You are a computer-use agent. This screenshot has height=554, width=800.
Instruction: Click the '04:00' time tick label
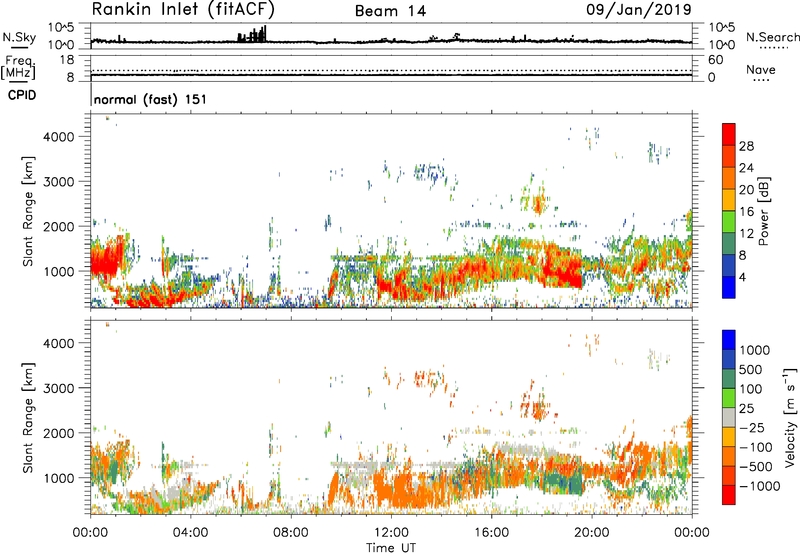pyautogui.click(x=190, y=533)
